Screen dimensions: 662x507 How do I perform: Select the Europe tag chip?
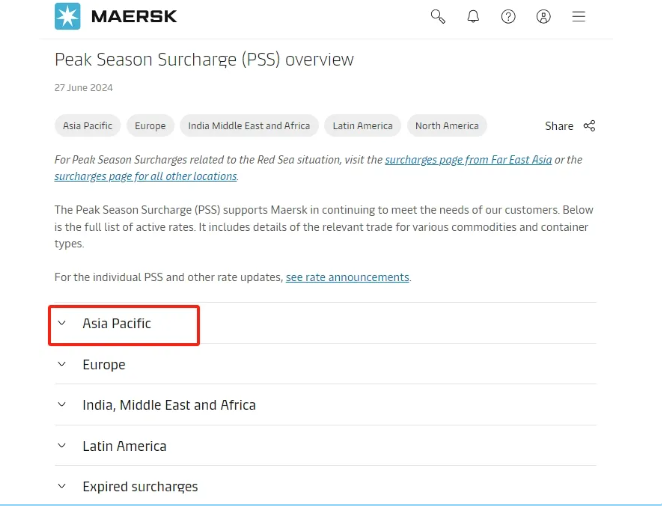150,126
